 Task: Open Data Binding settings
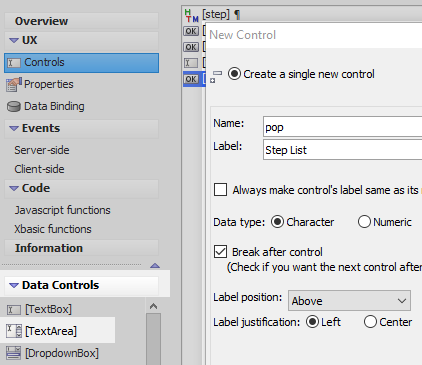pyautogui.click(x=54, y=106)
